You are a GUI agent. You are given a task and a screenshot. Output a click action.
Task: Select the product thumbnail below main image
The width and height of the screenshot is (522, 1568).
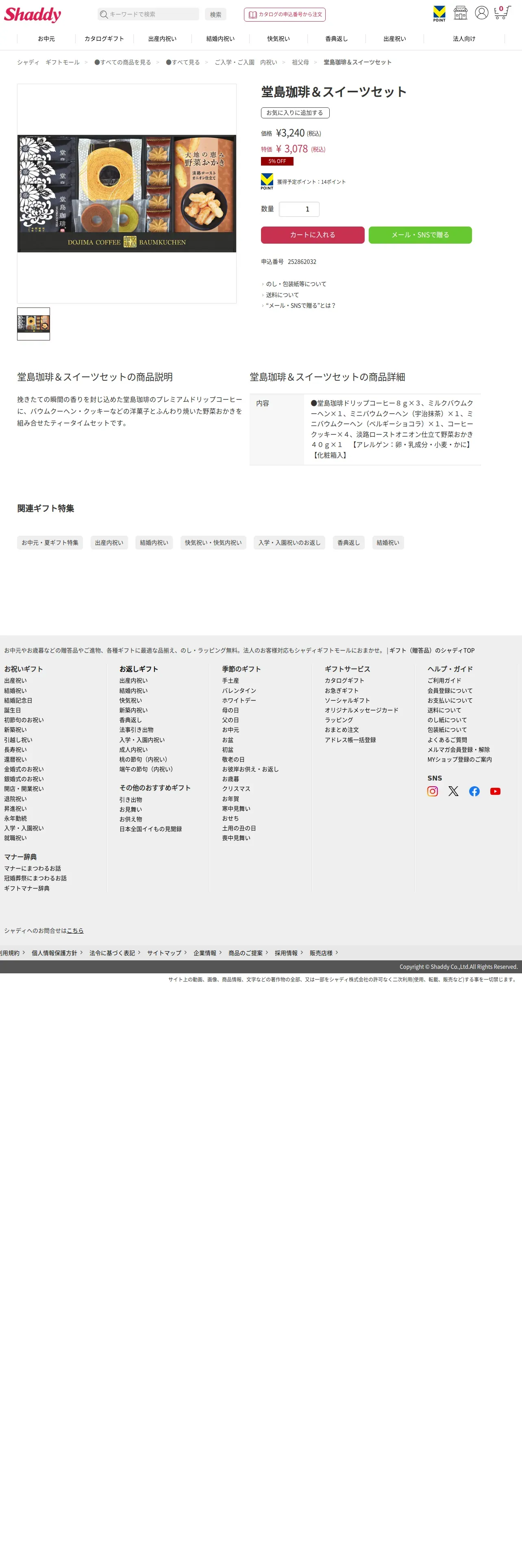click(33, 324)
